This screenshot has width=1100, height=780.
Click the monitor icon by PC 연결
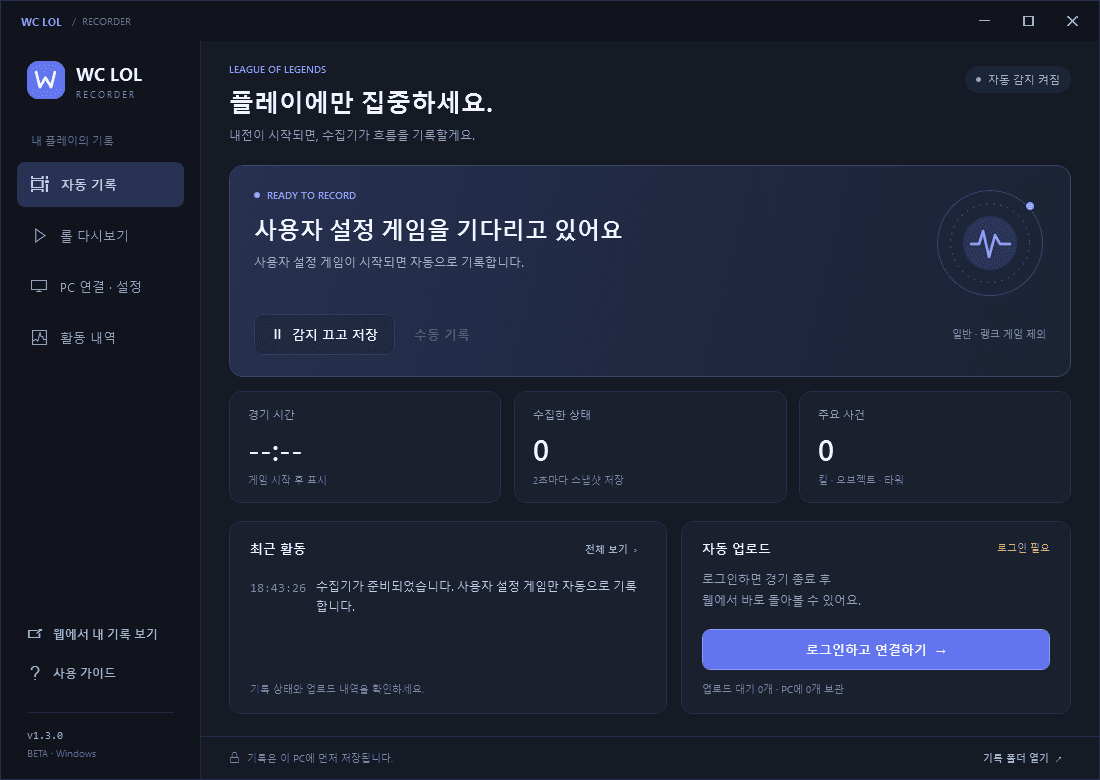point(39,286)
